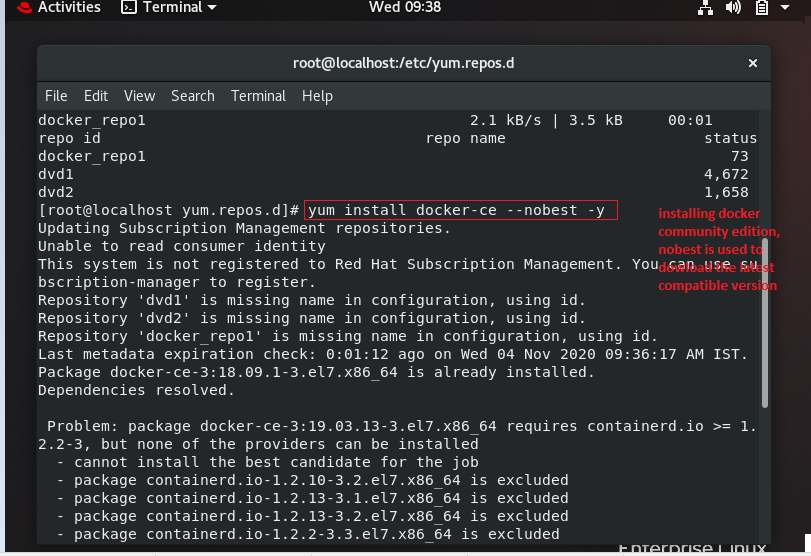811x556 pixels.
Task: Close the terminal window
Action: pos(753,63)
